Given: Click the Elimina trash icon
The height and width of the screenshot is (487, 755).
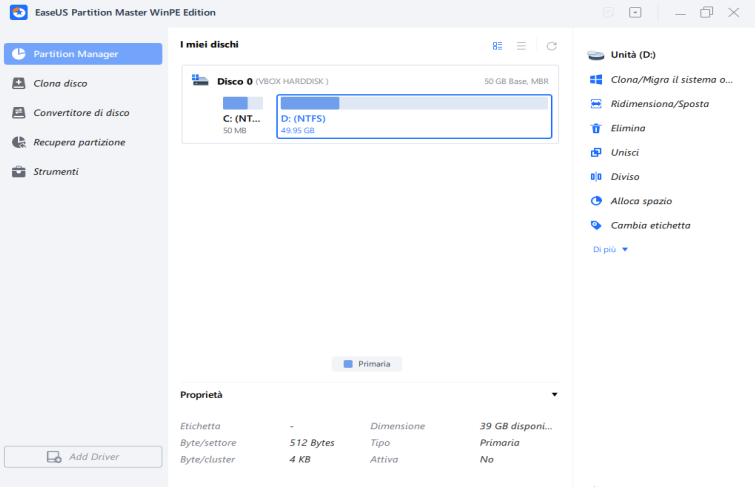Looking at the screenshot, I should point(596,128).
